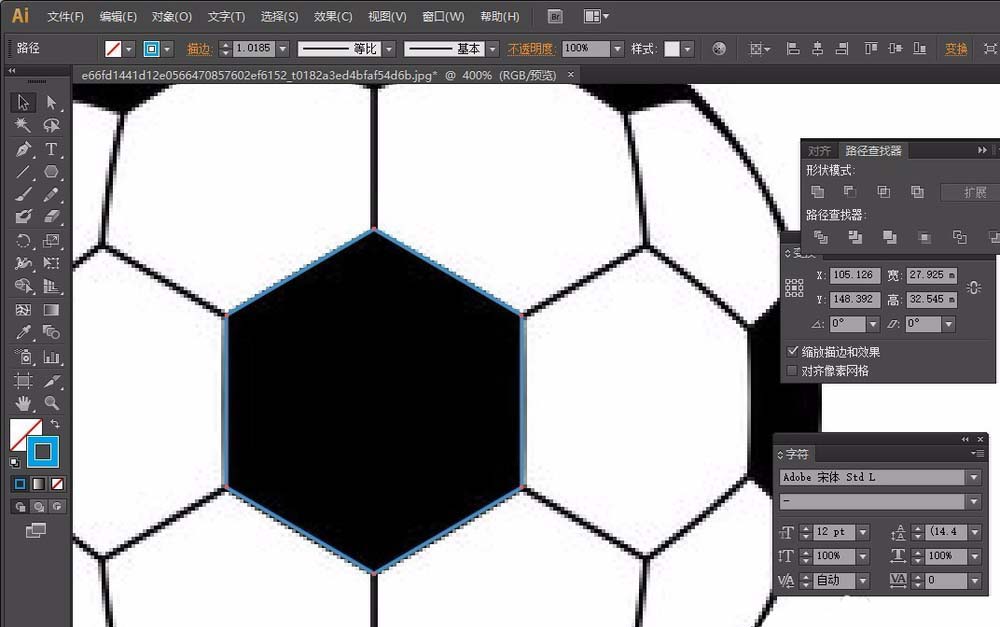1000x627 pixels.
Task: Disable 缩放描边和效果 checkbox
Action: point(793,352)
